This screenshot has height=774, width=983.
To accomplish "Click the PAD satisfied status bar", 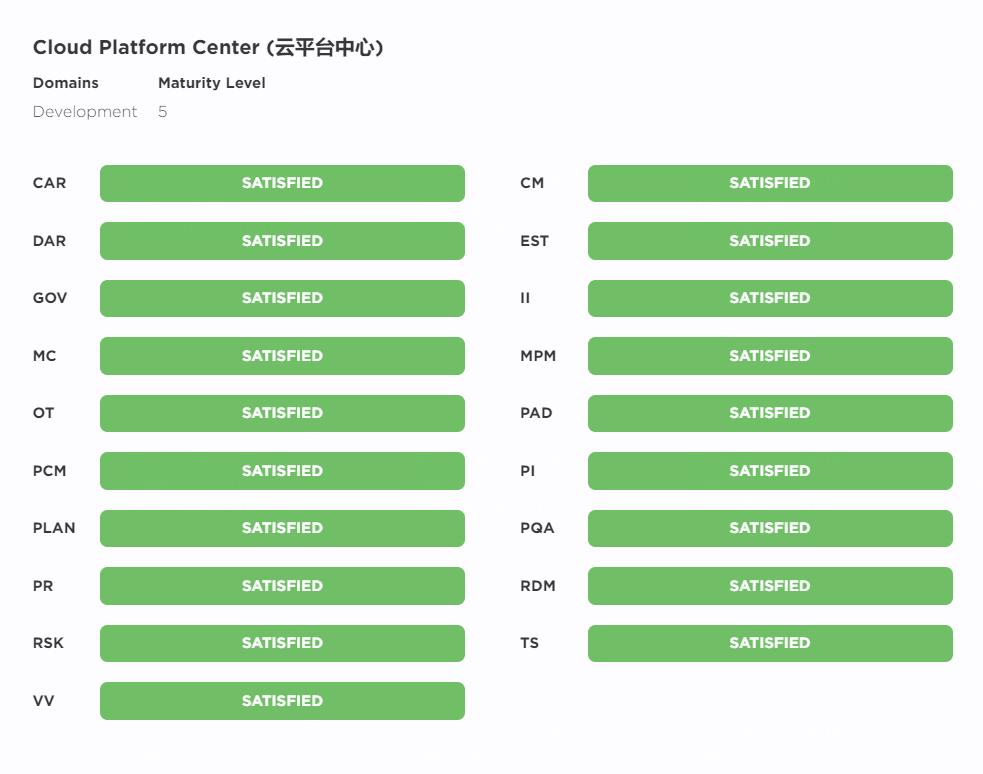I will click(770, 413).
